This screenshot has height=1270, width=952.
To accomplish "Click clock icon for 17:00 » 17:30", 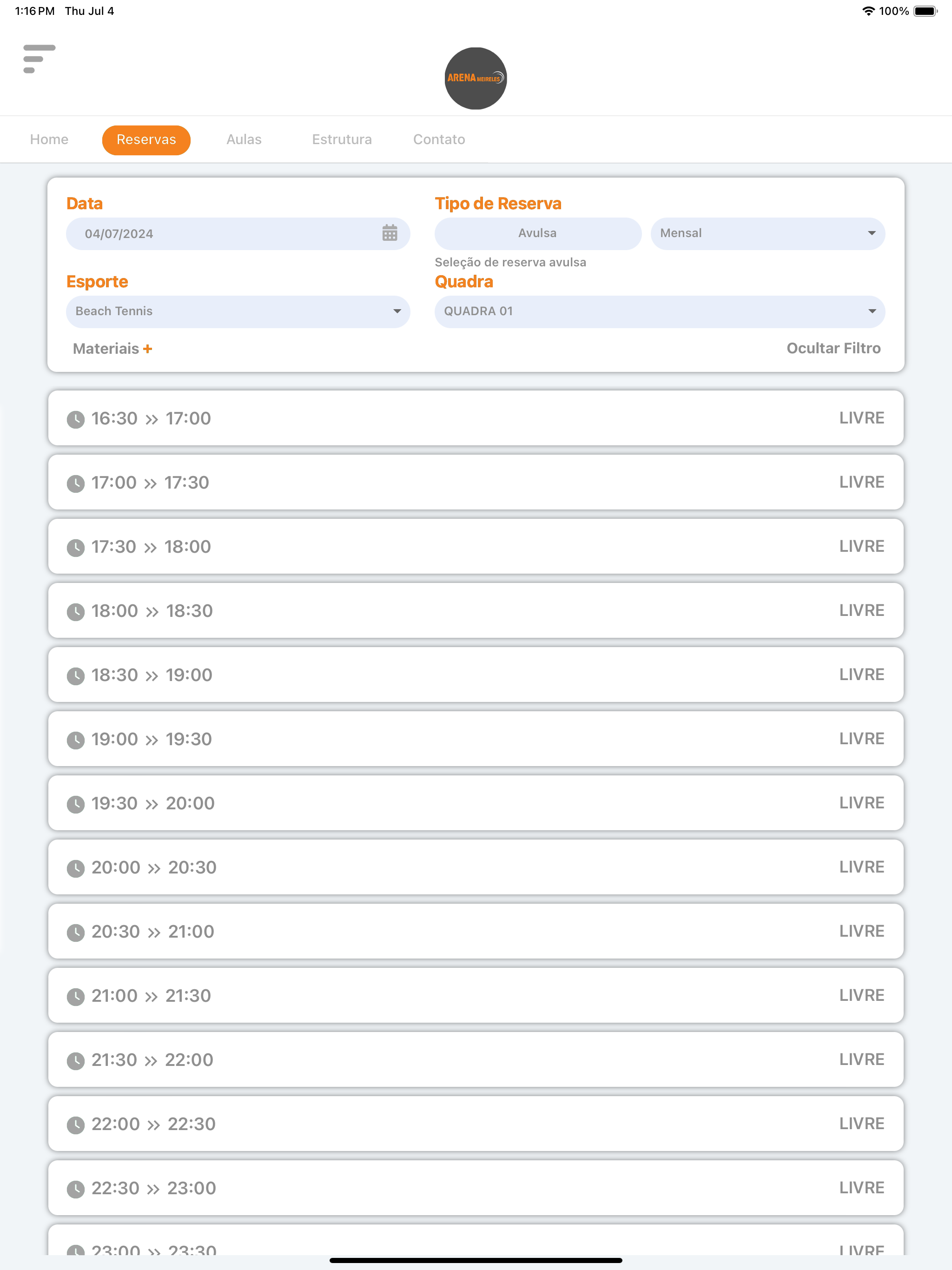I will [x=76, y=483].
